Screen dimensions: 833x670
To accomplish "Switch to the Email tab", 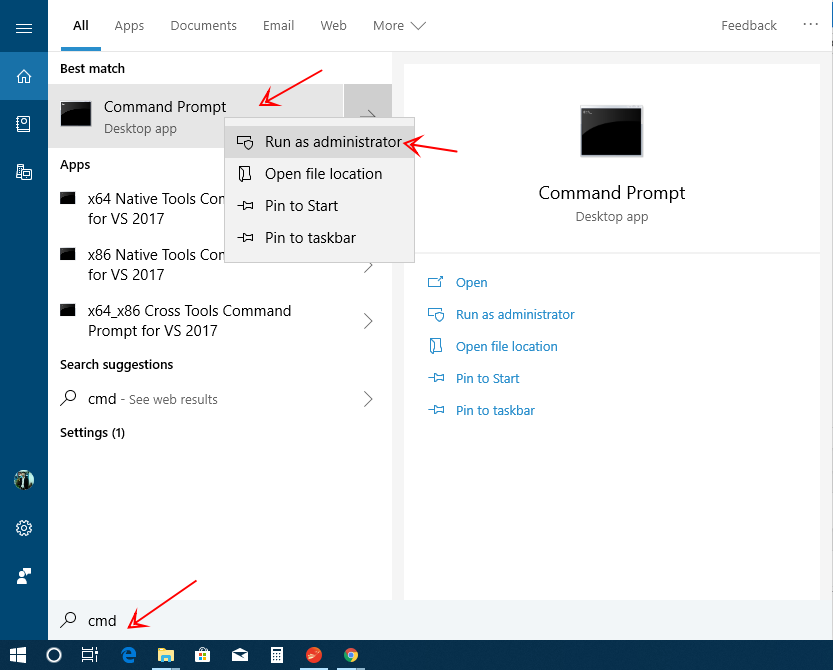I will click(x=278, y=26).
